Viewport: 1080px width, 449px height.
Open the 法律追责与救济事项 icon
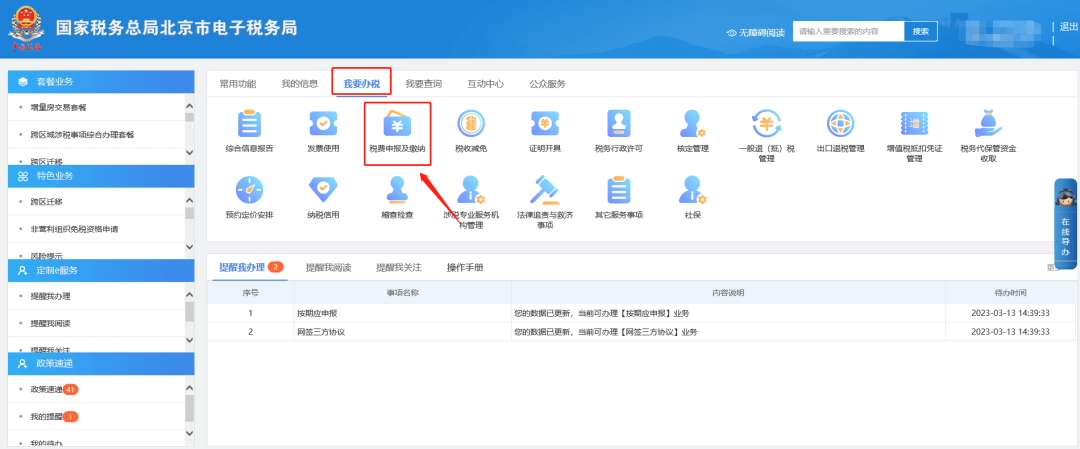545,191
